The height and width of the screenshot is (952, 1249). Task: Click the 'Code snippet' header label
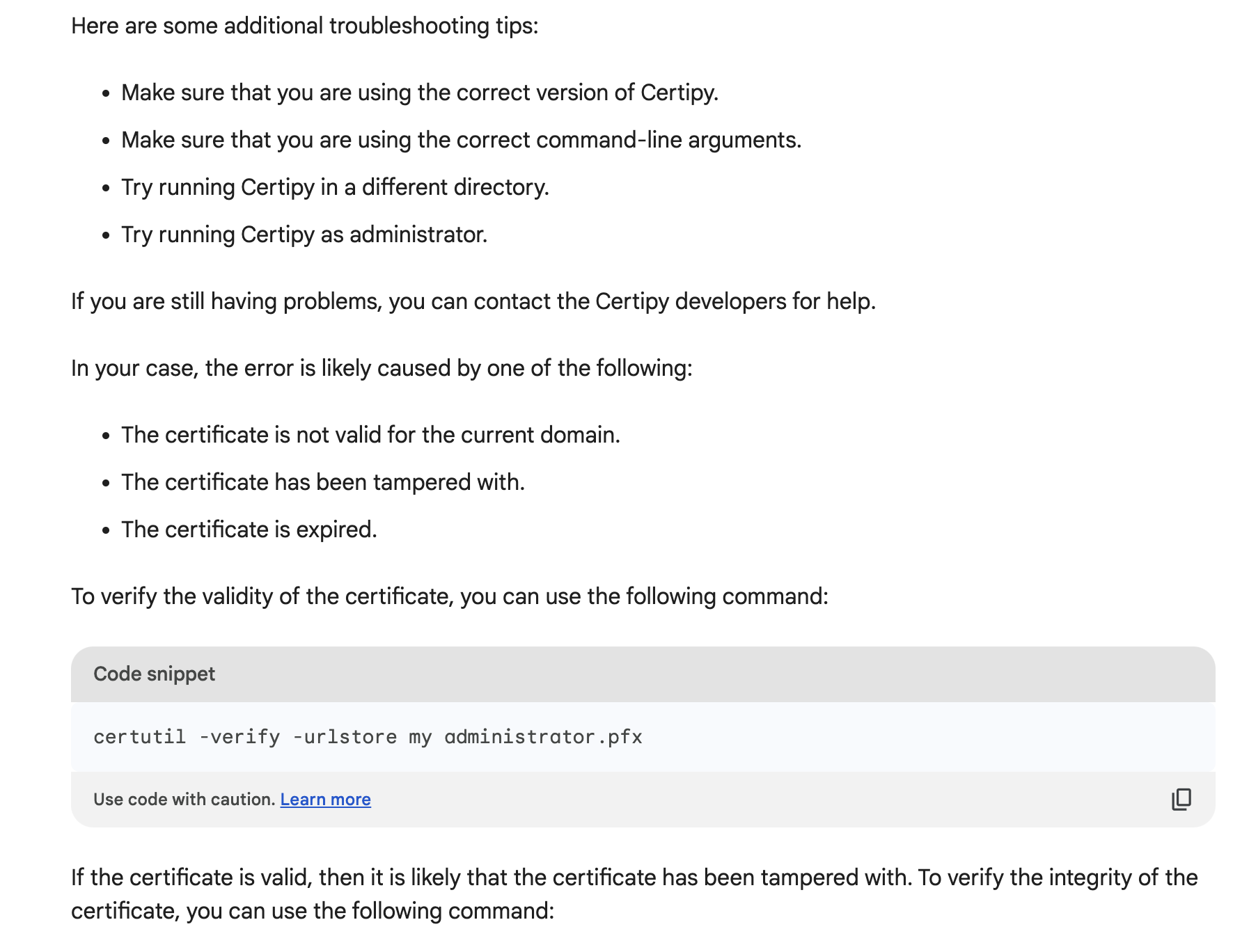(154, 674)
